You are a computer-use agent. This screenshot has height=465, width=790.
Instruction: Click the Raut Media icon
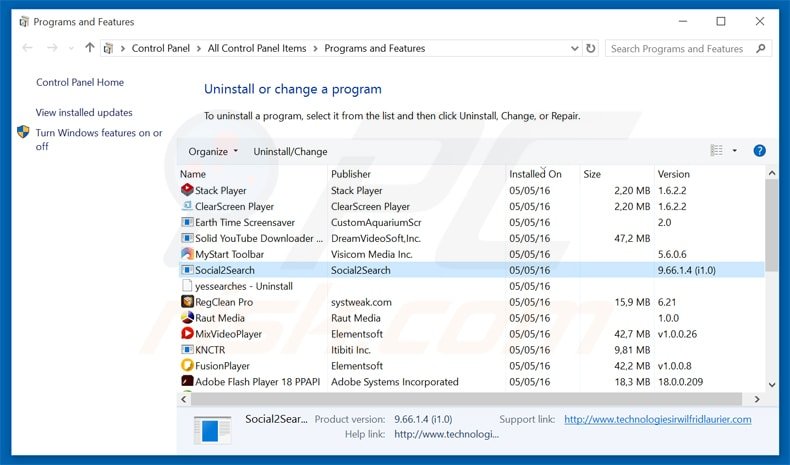[187, 318]
